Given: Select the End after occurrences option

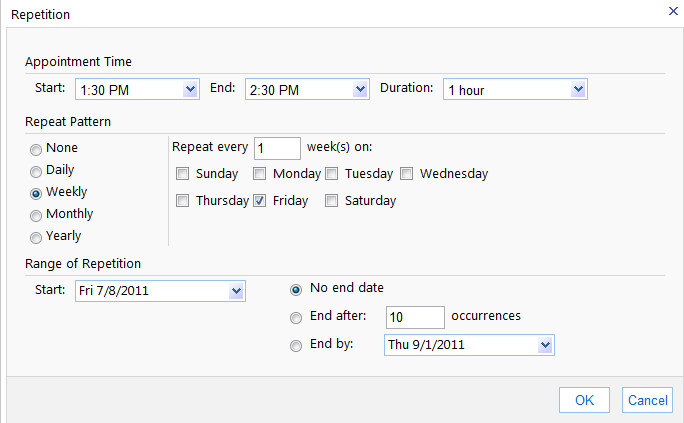Looking at the screenshot, I should coord(295,318).
